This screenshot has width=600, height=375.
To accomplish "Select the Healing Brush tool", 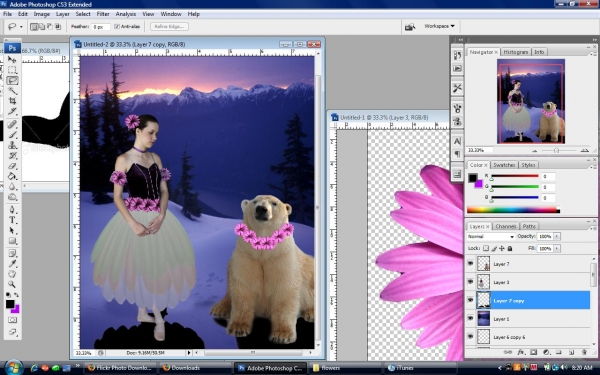I will [x=12, y=124].
